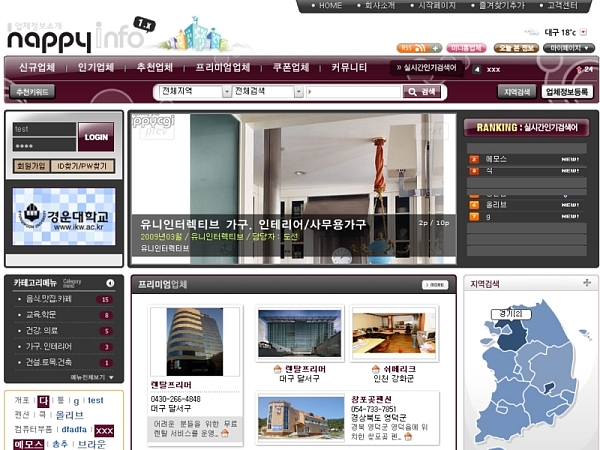
Task: Click the search magnifier button
Action: 422,91
